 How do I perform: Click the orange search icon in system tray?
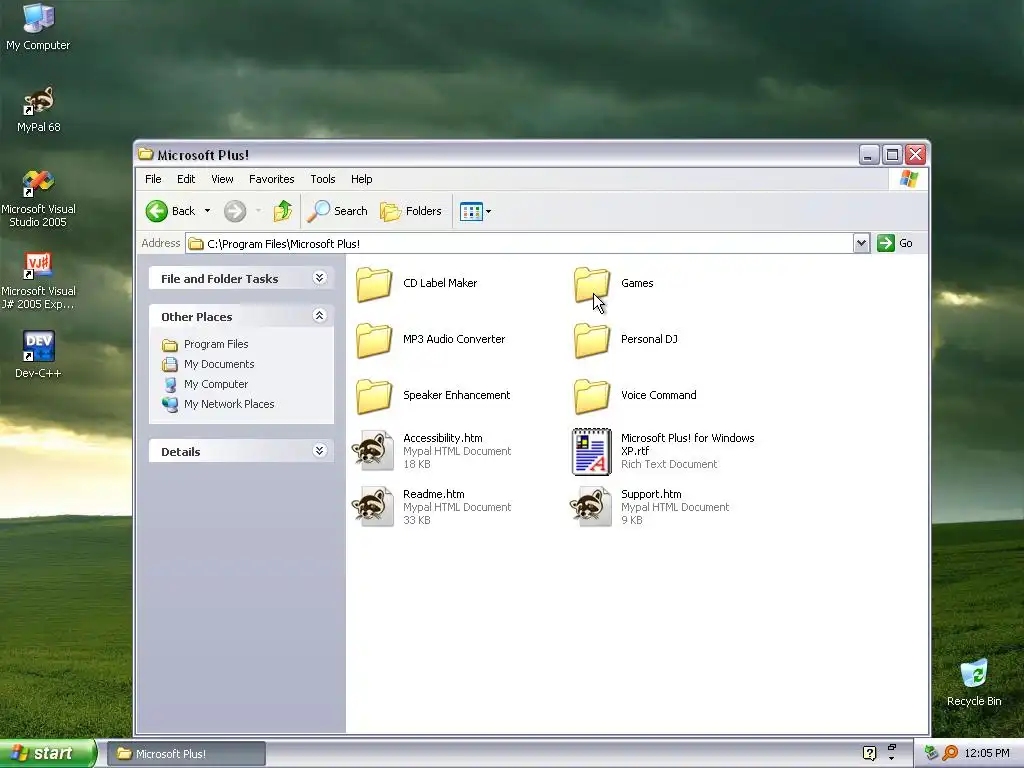click(950, 753)
